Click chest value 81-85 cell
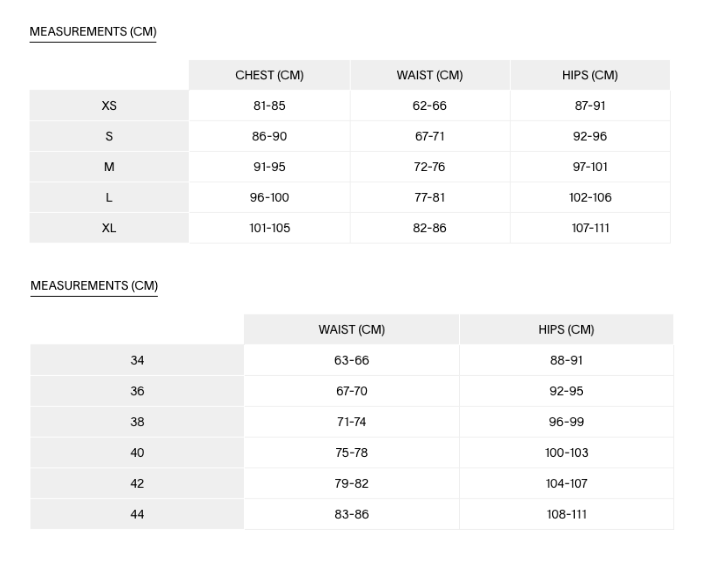Screen dimensions: 714x564 [x=269, y=105]
